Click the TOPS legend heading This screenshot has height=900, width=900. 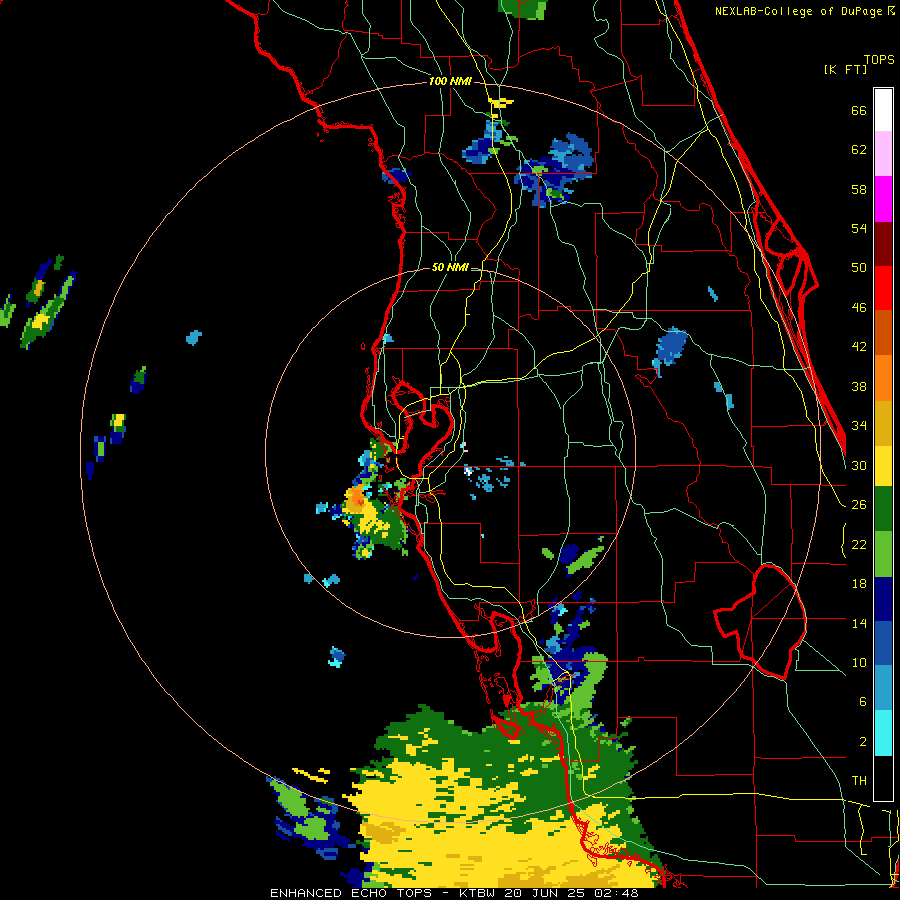pyautogui.click(x=879, y=60)
